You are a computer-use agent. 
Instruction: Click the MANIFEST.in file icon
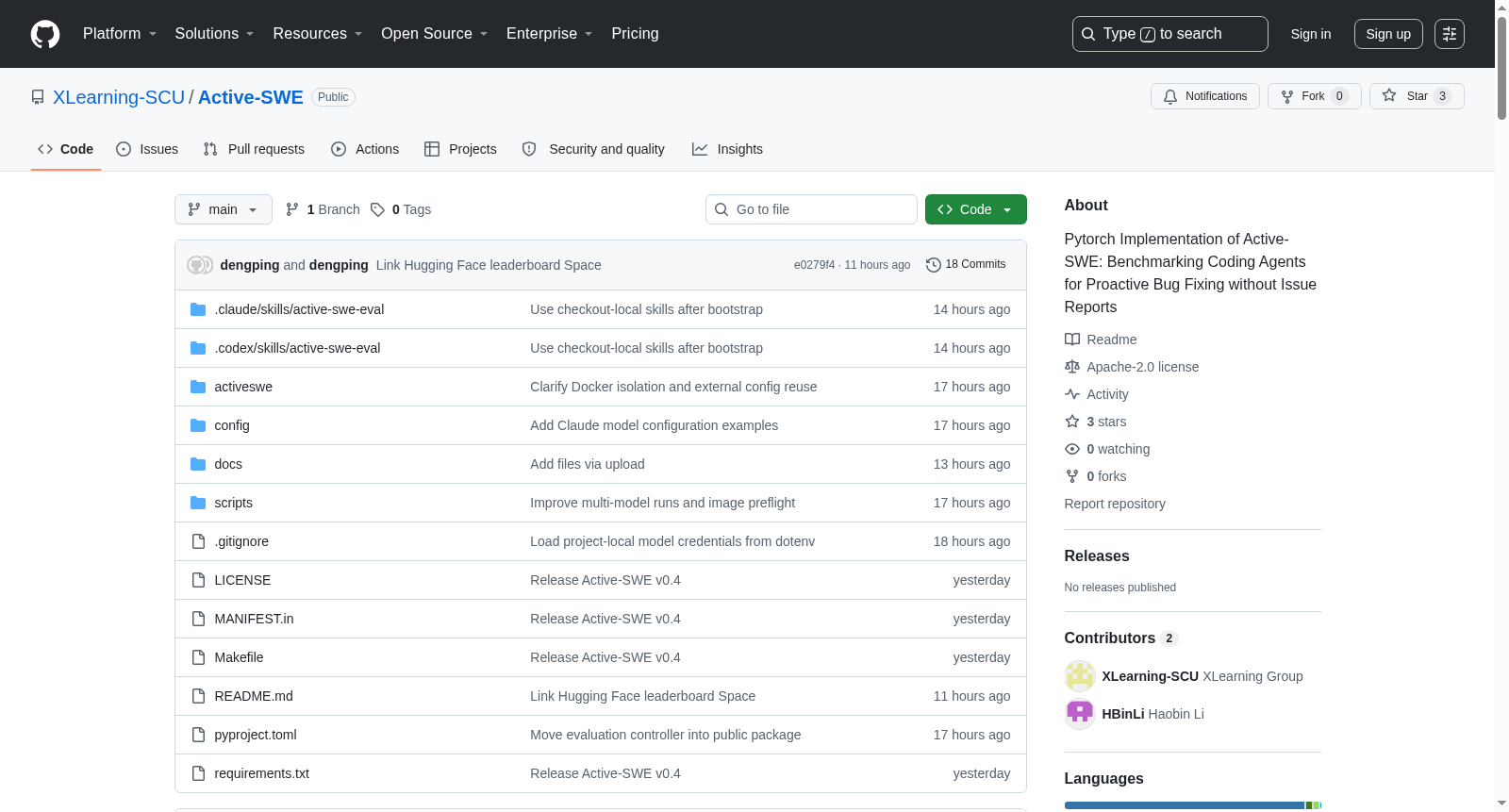198,619
